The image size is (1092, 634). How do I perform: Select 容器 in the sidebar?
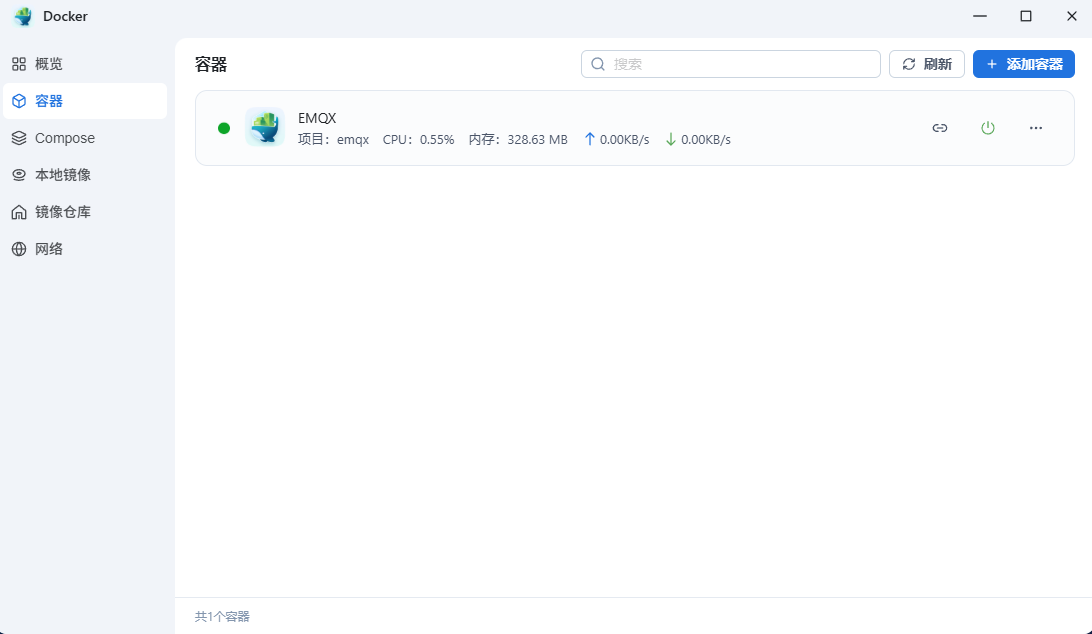(85, 101)
